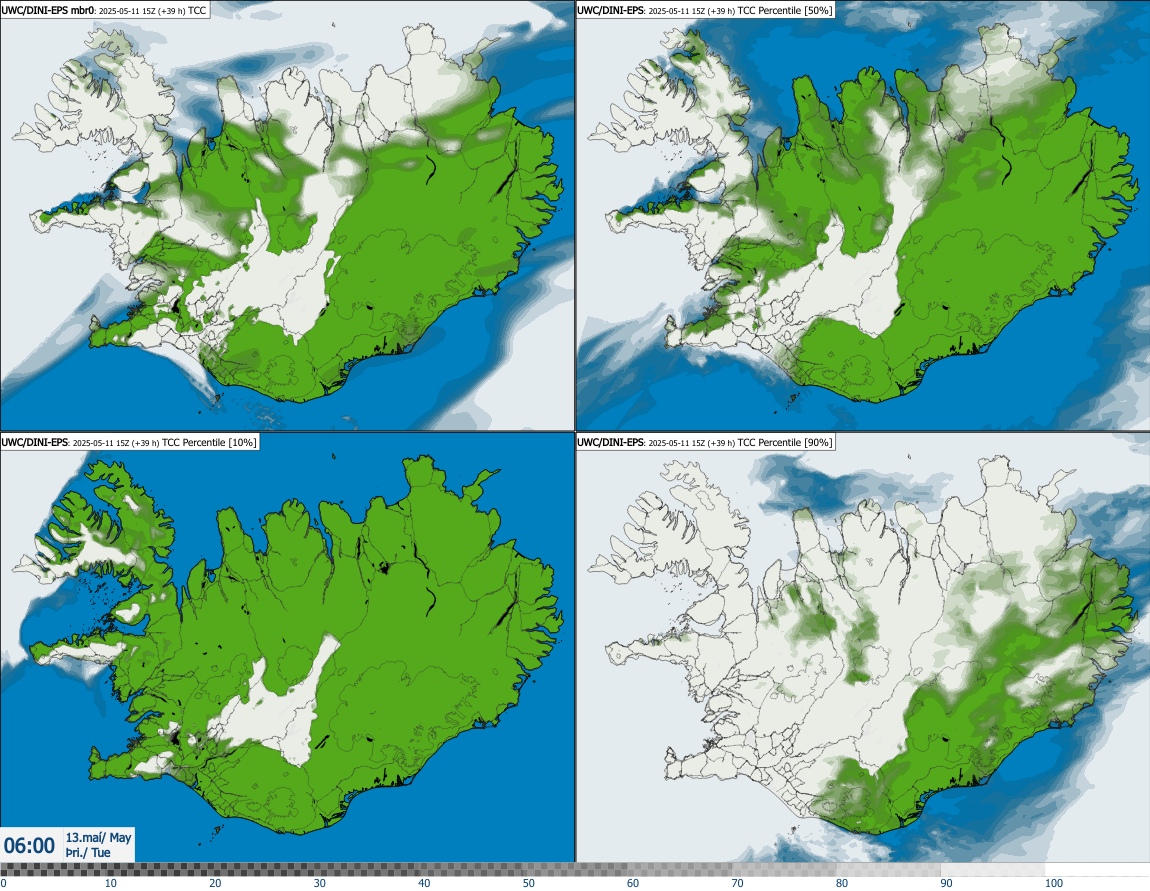
Task: Click the 80 value on the legend scale
Action: click(x=842, y=883)
